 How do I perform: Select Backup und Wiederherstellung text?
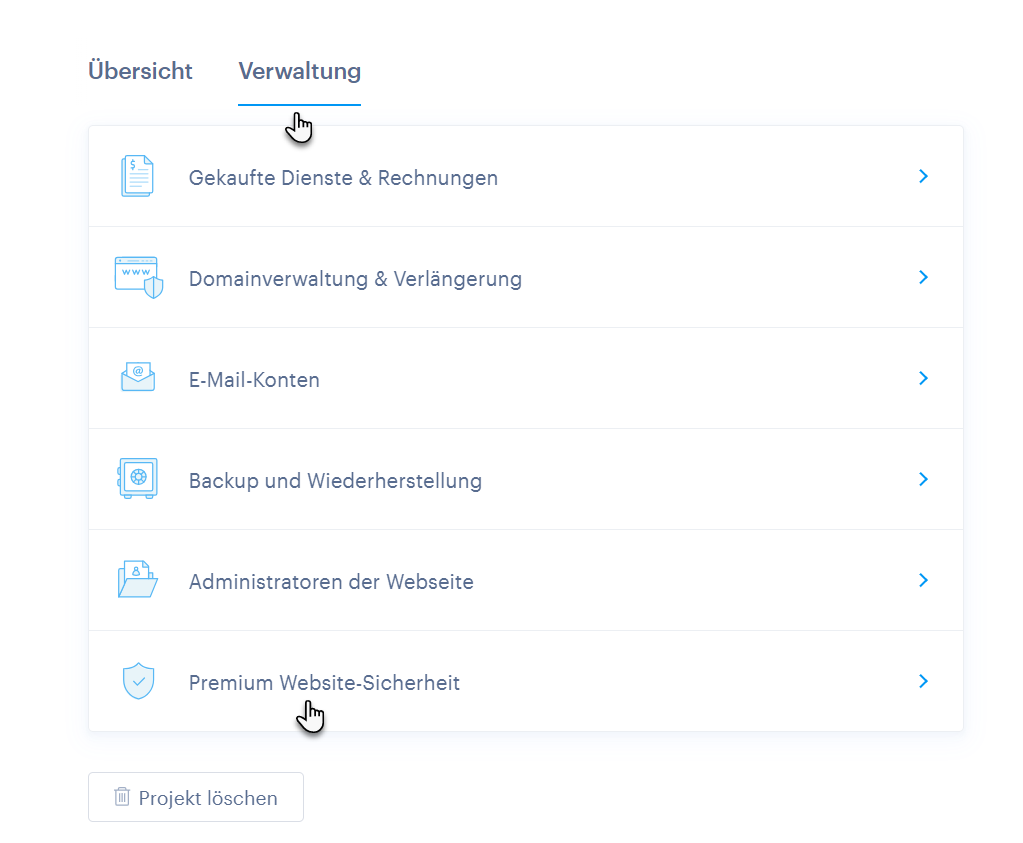click(335, 481)
